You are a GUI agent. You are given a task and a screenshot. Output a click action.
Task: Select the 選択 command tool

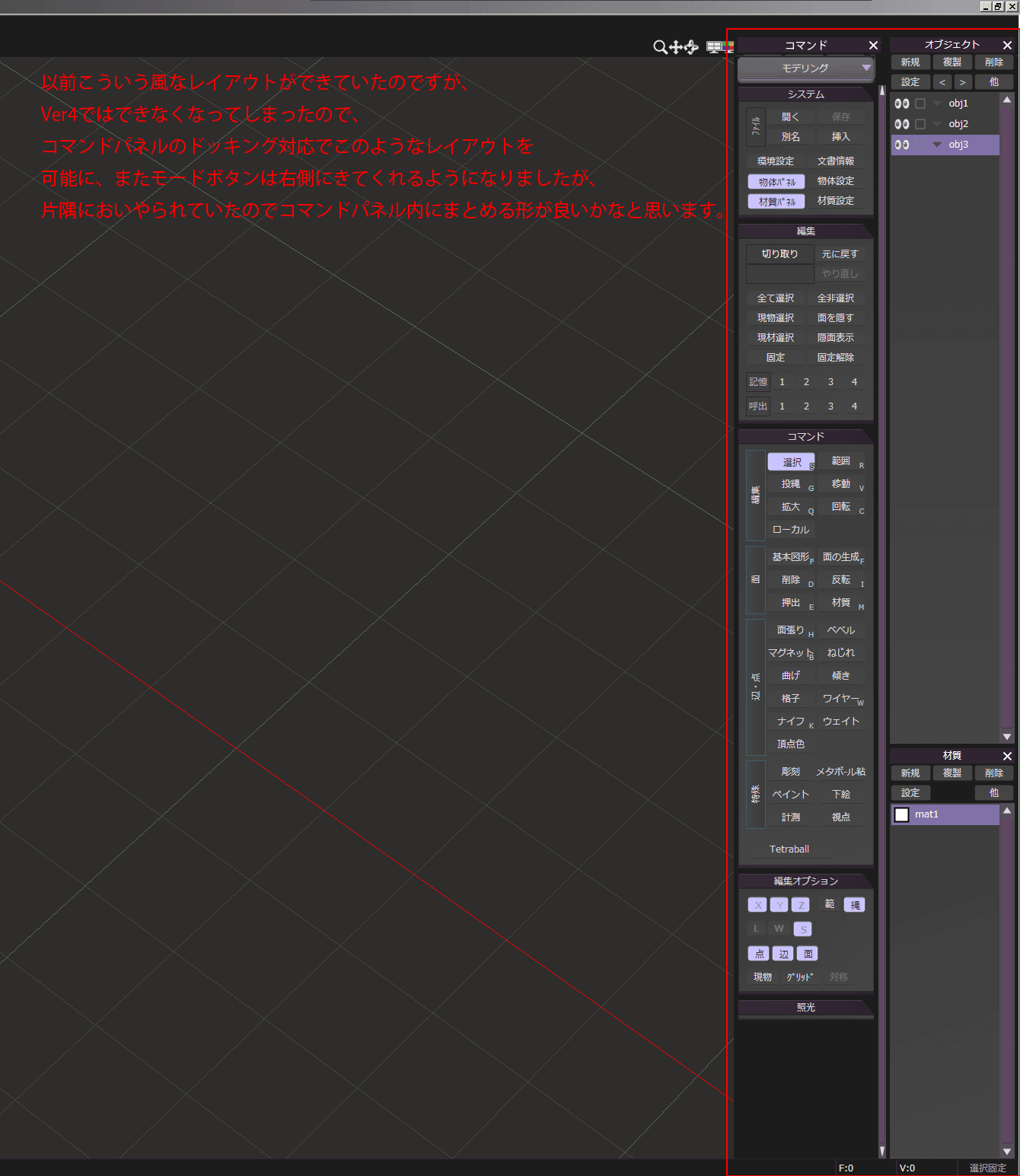point(792,462)
